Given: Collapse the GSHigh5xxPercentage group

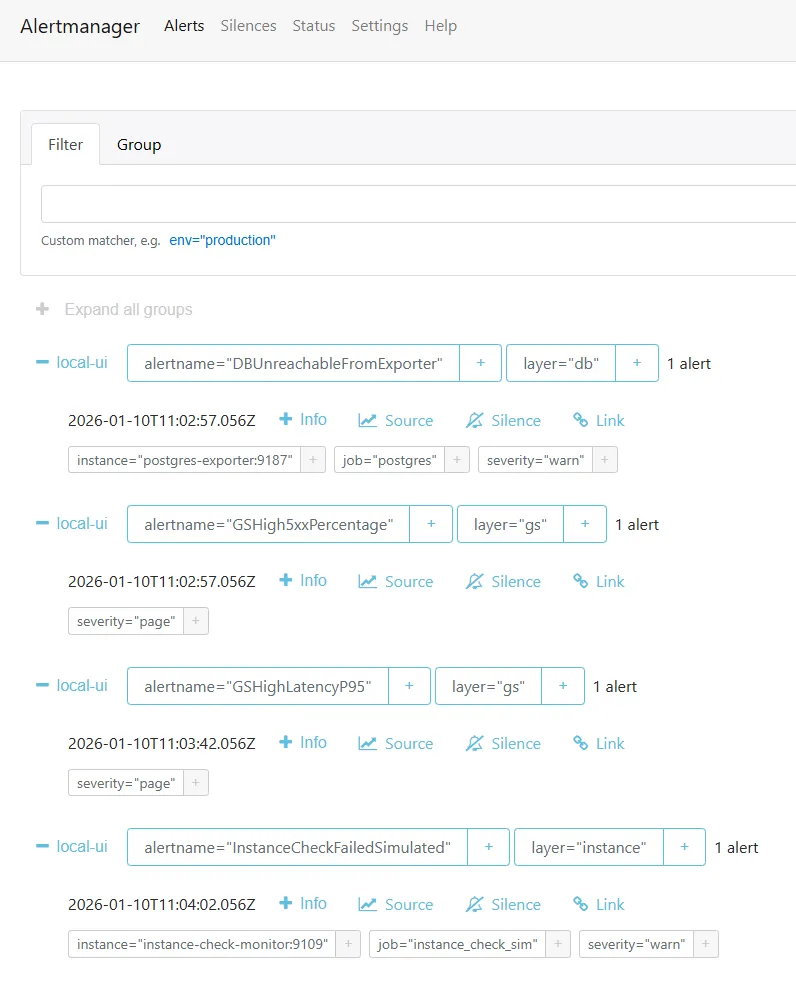Looking at the screenshot, I should (x=43, y=523).
